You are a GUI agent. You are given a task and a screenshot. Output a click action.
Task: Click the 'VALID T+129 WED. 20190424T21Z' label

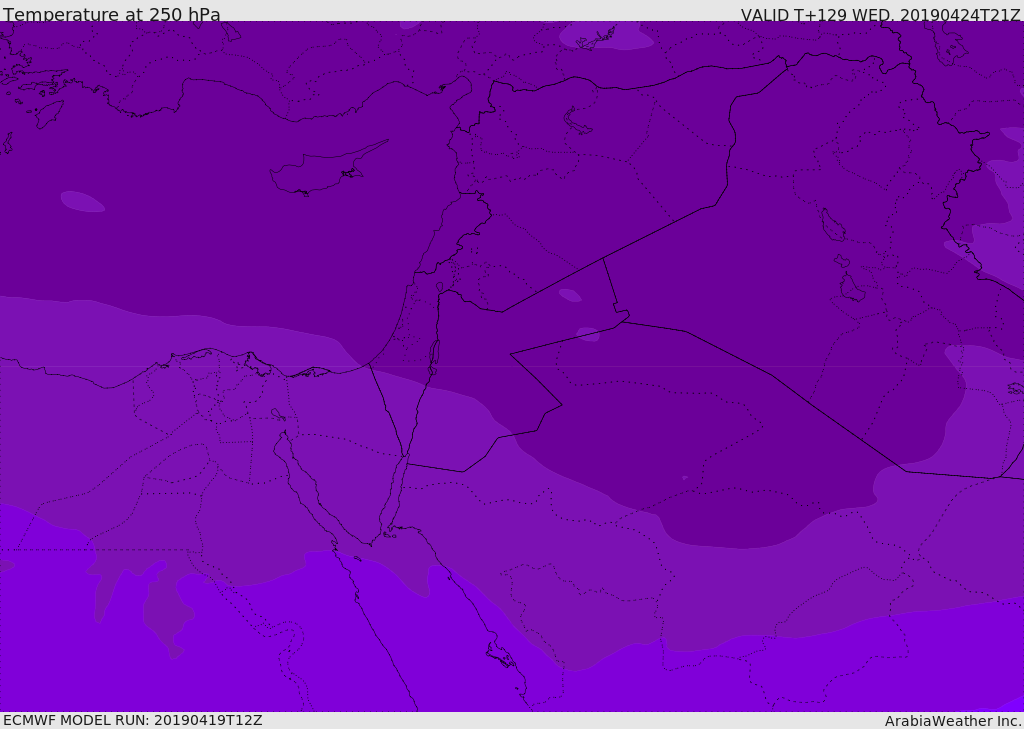880,15
